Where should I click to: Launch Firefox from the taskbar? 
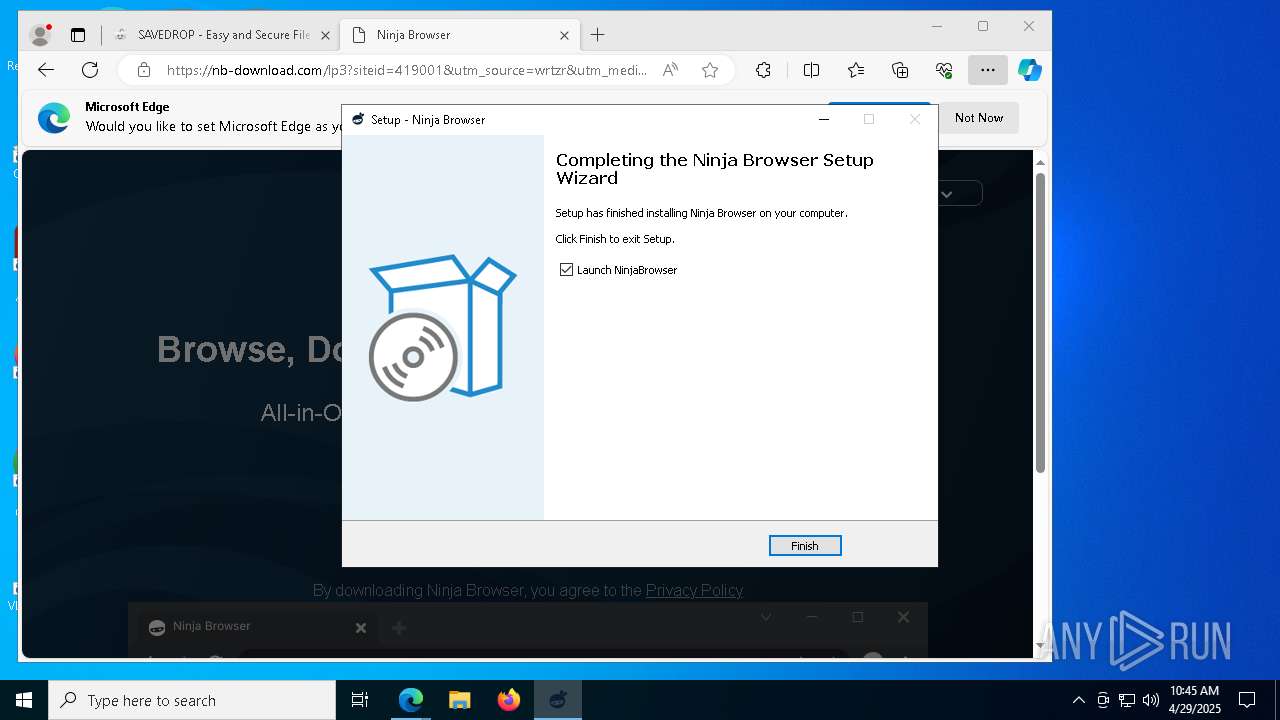pyautogui.click(x=509, y=700)
